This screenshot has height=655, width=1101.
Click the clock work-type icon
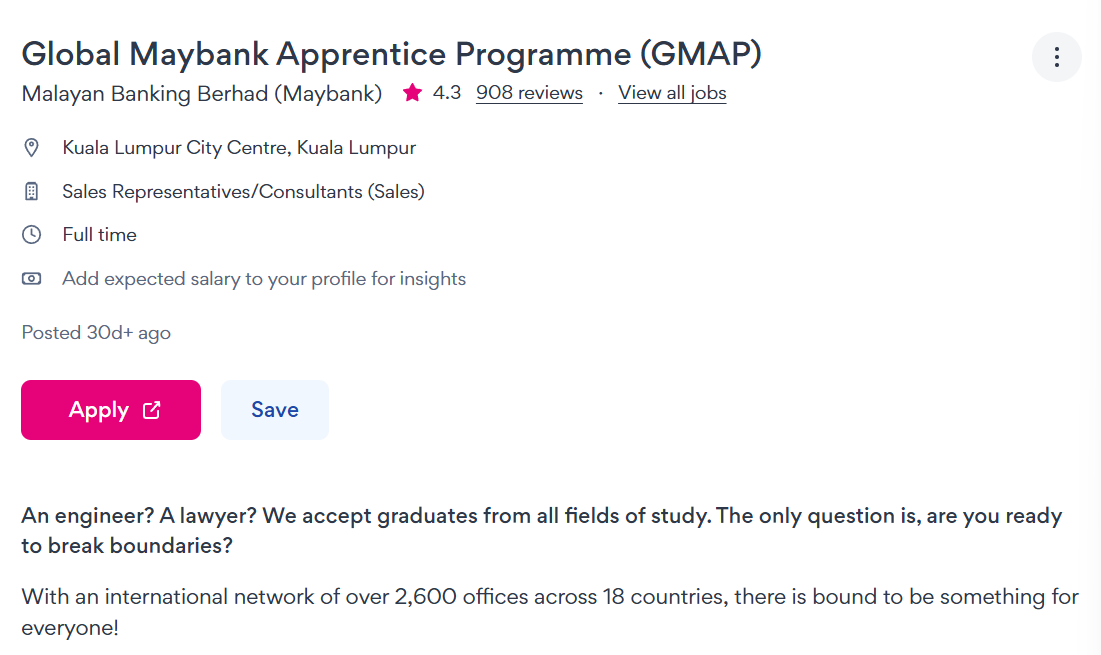(x=31, y=234)
